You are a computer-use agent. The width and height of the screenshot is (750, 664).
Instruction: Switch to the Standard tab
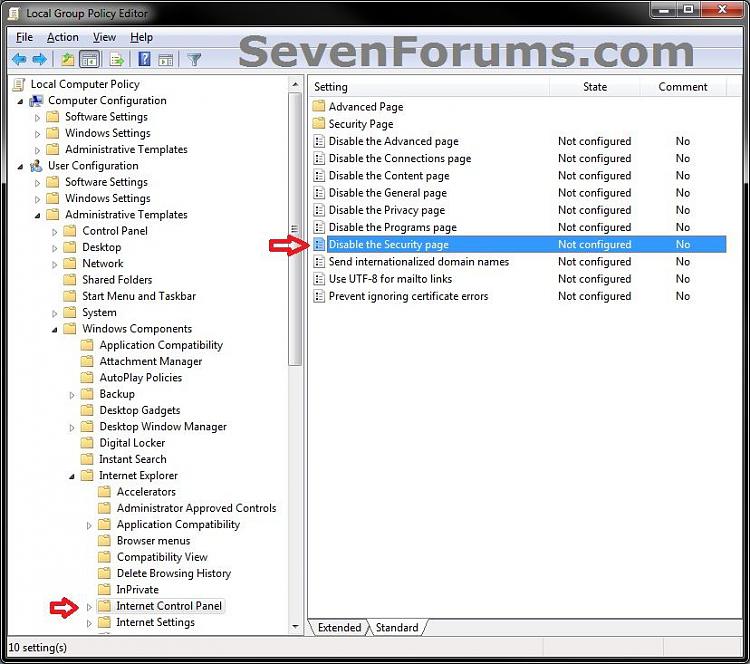click(x=397, y=627)
